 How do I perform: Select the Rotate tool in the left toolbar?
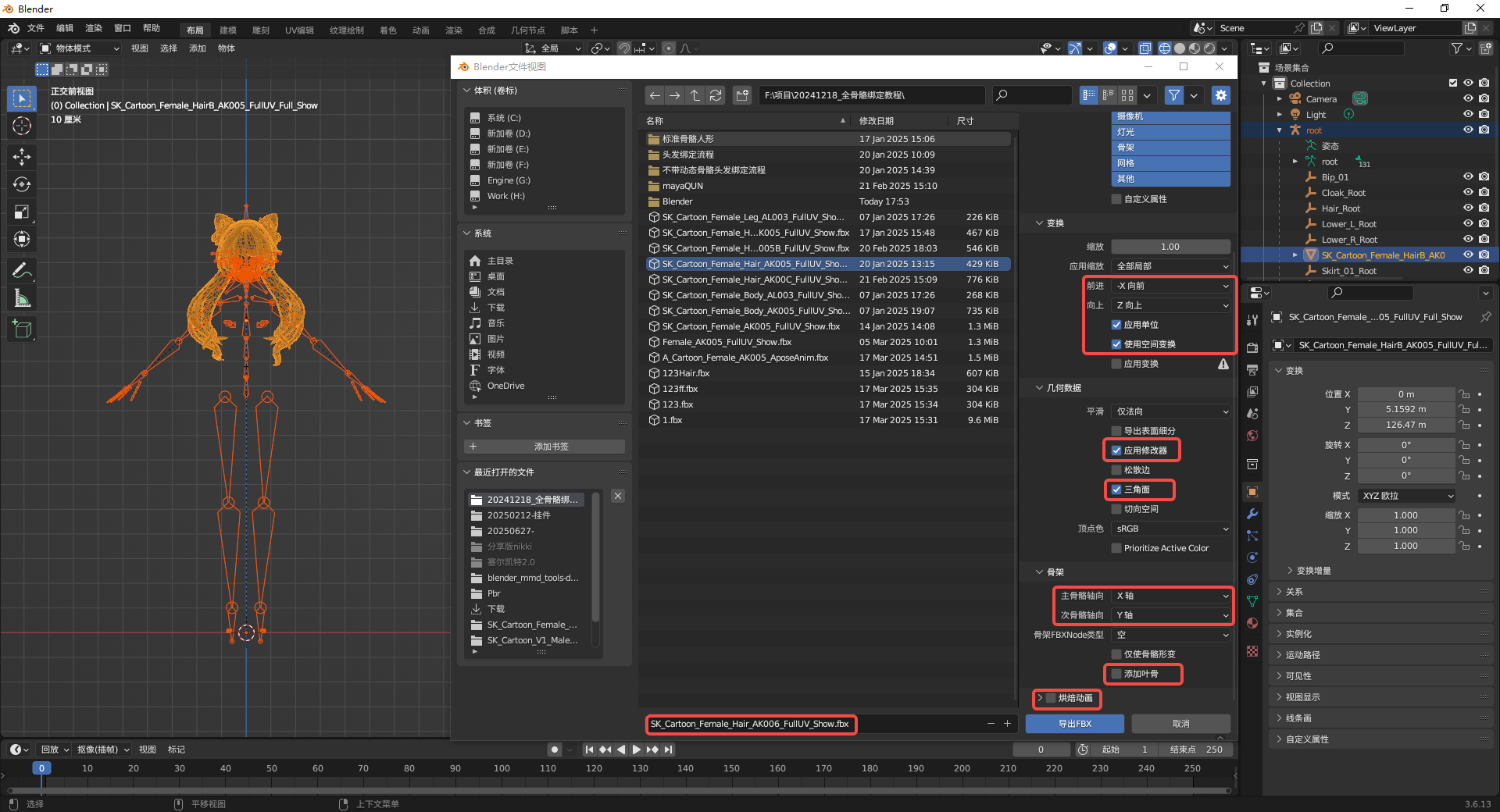[22, 184]
